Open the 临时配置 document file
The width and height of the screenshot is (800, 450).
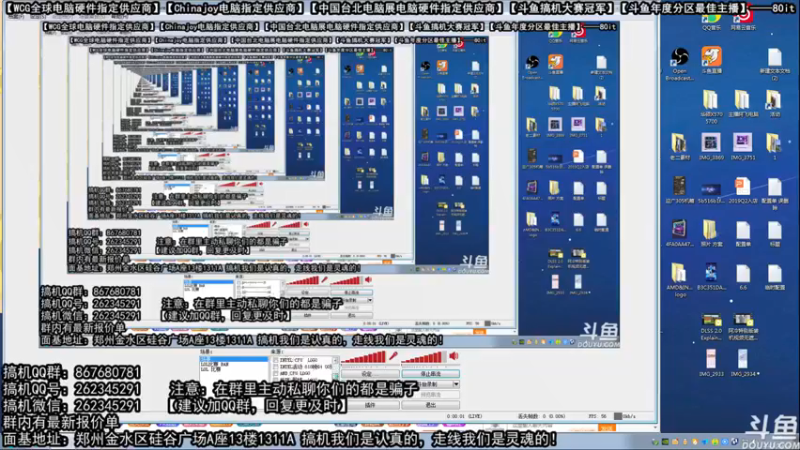774,277
